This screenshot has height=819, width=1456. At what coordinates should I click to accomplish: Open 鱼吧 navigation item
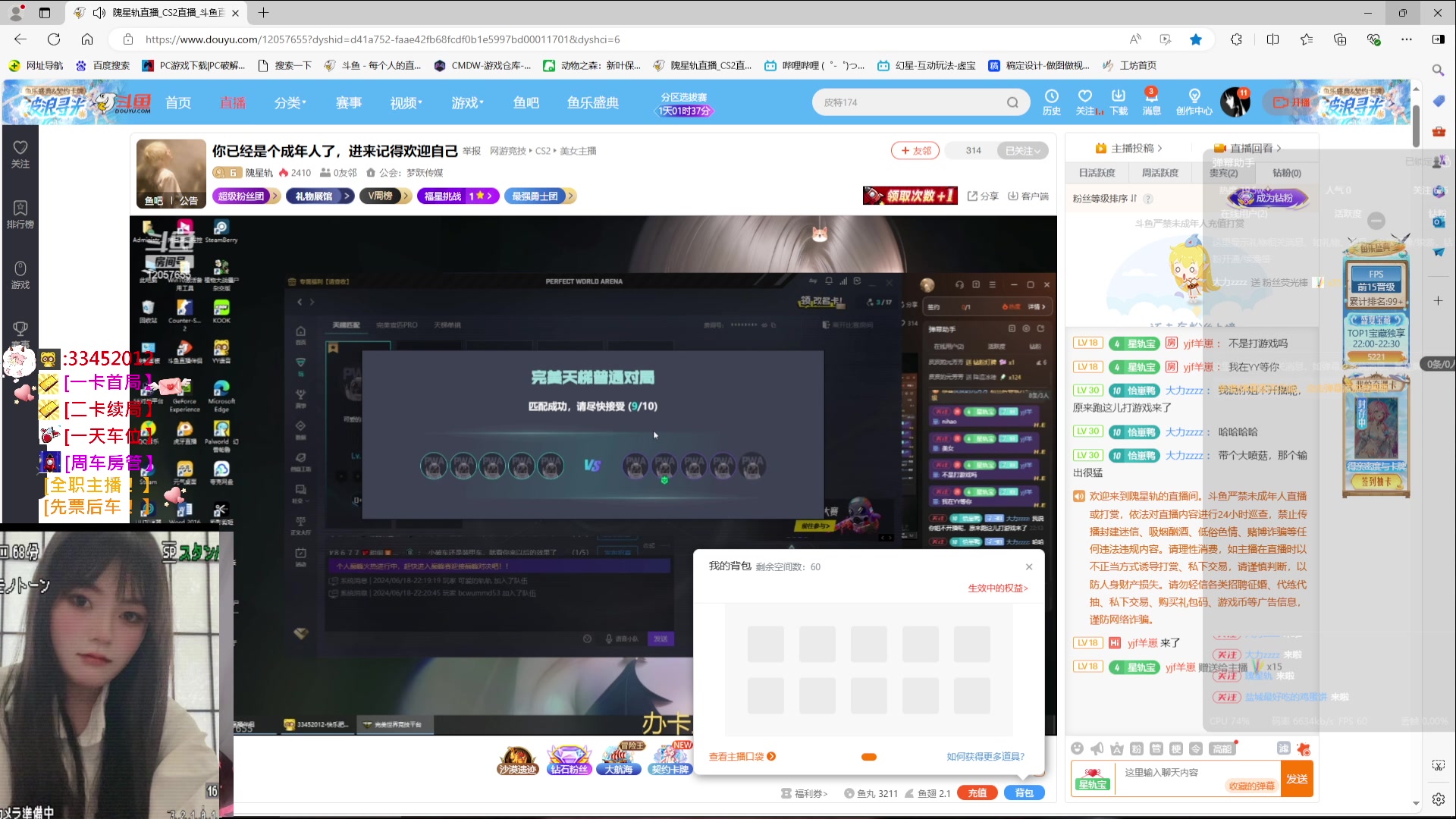pos(526,103)
